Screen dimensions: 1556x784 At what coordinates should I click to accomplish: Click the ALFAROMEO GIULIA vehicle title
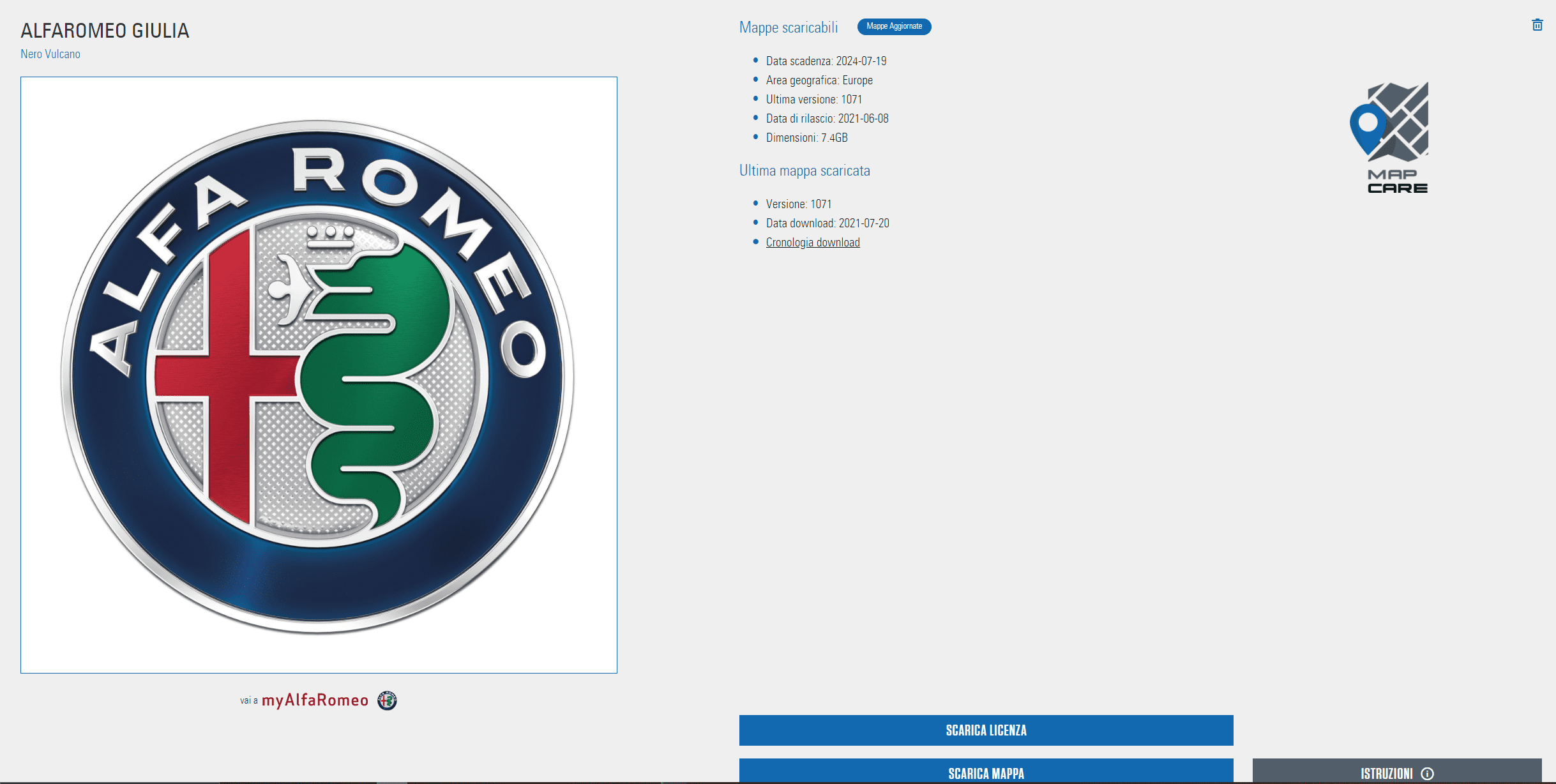105,31
